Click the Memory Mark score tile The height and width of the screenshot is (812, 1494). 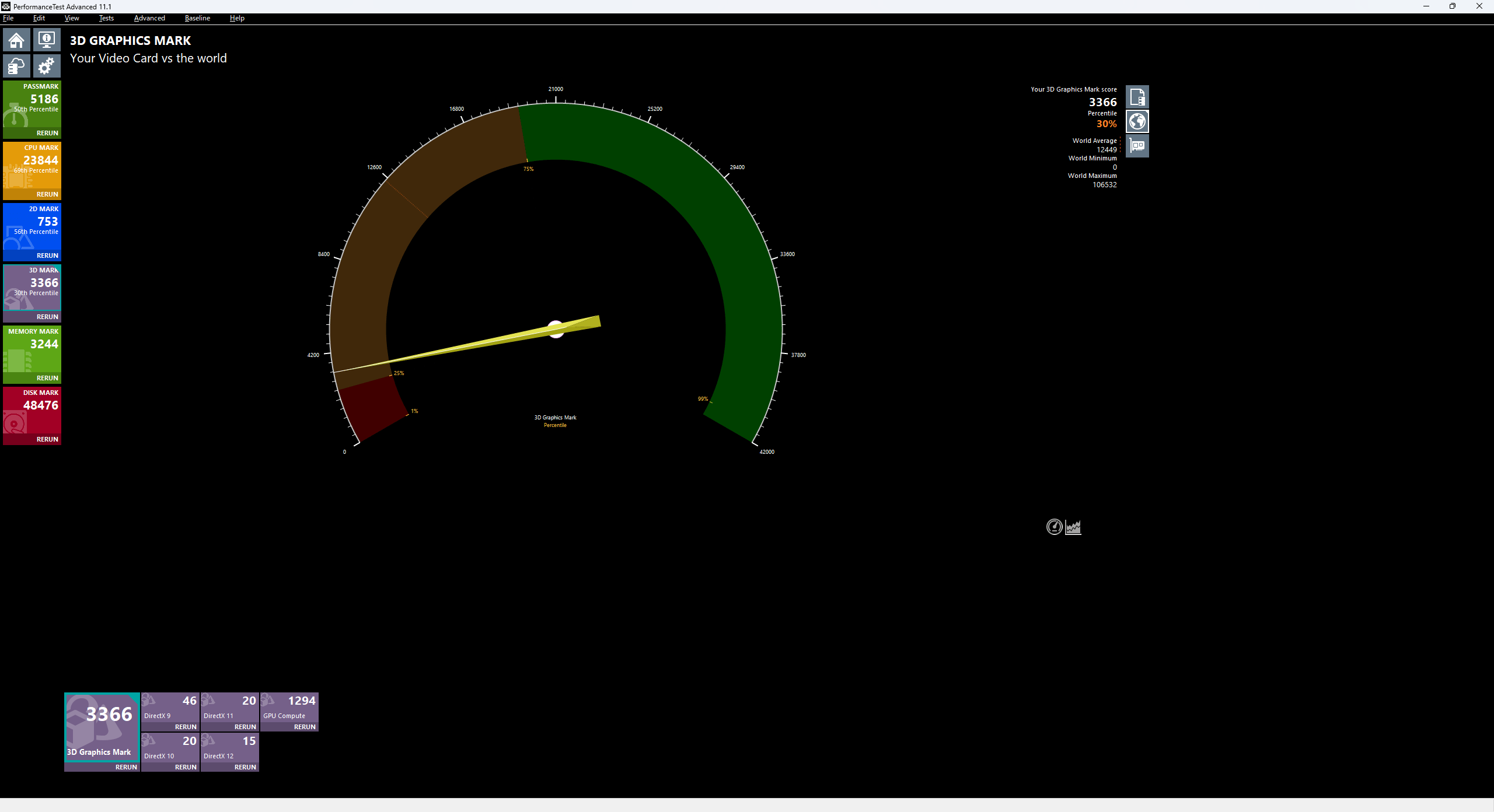[32, 347]
